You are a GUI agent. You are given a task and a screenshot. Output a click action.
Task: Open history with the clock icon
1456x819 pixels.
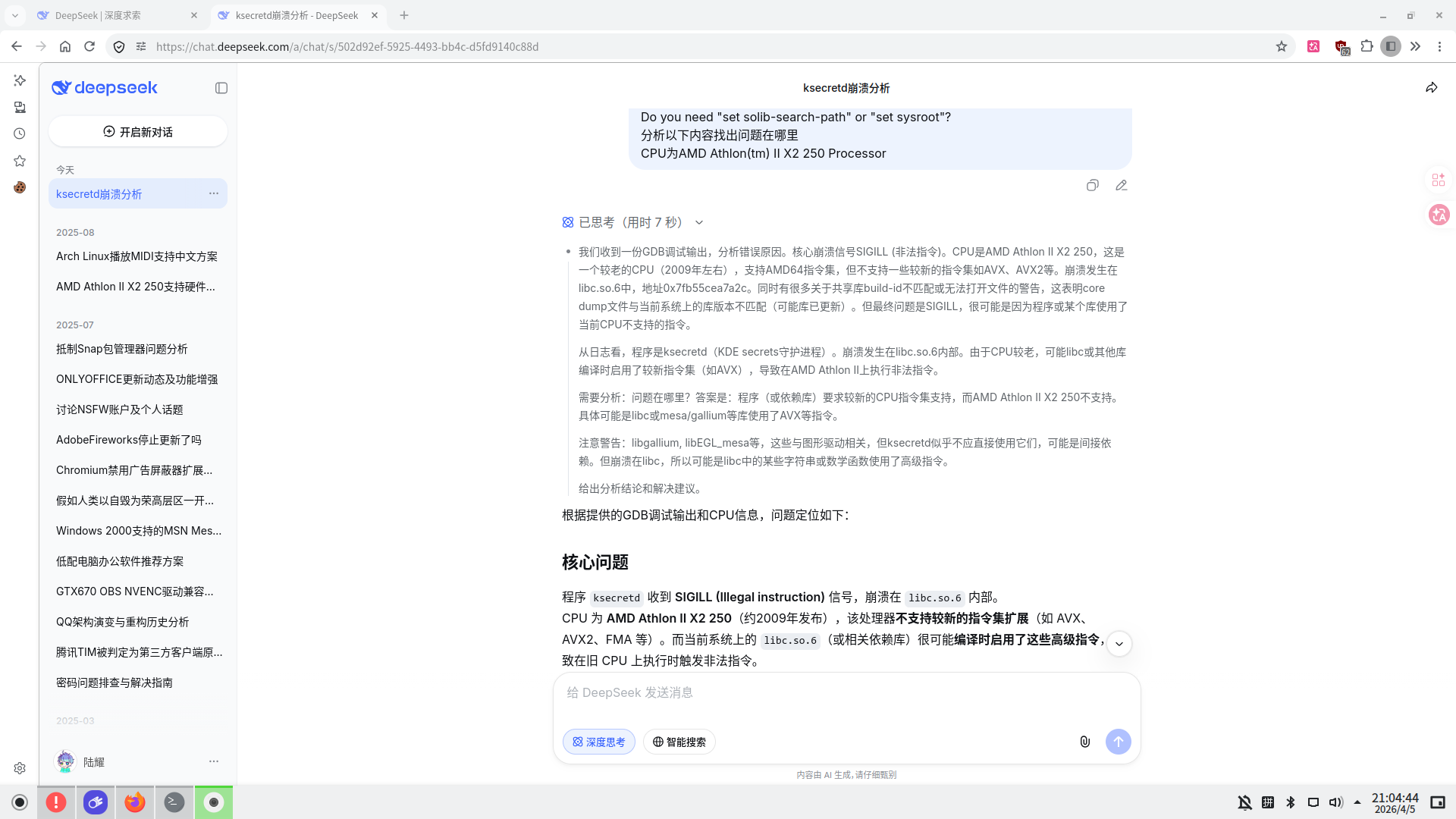(x=19, y=133)
